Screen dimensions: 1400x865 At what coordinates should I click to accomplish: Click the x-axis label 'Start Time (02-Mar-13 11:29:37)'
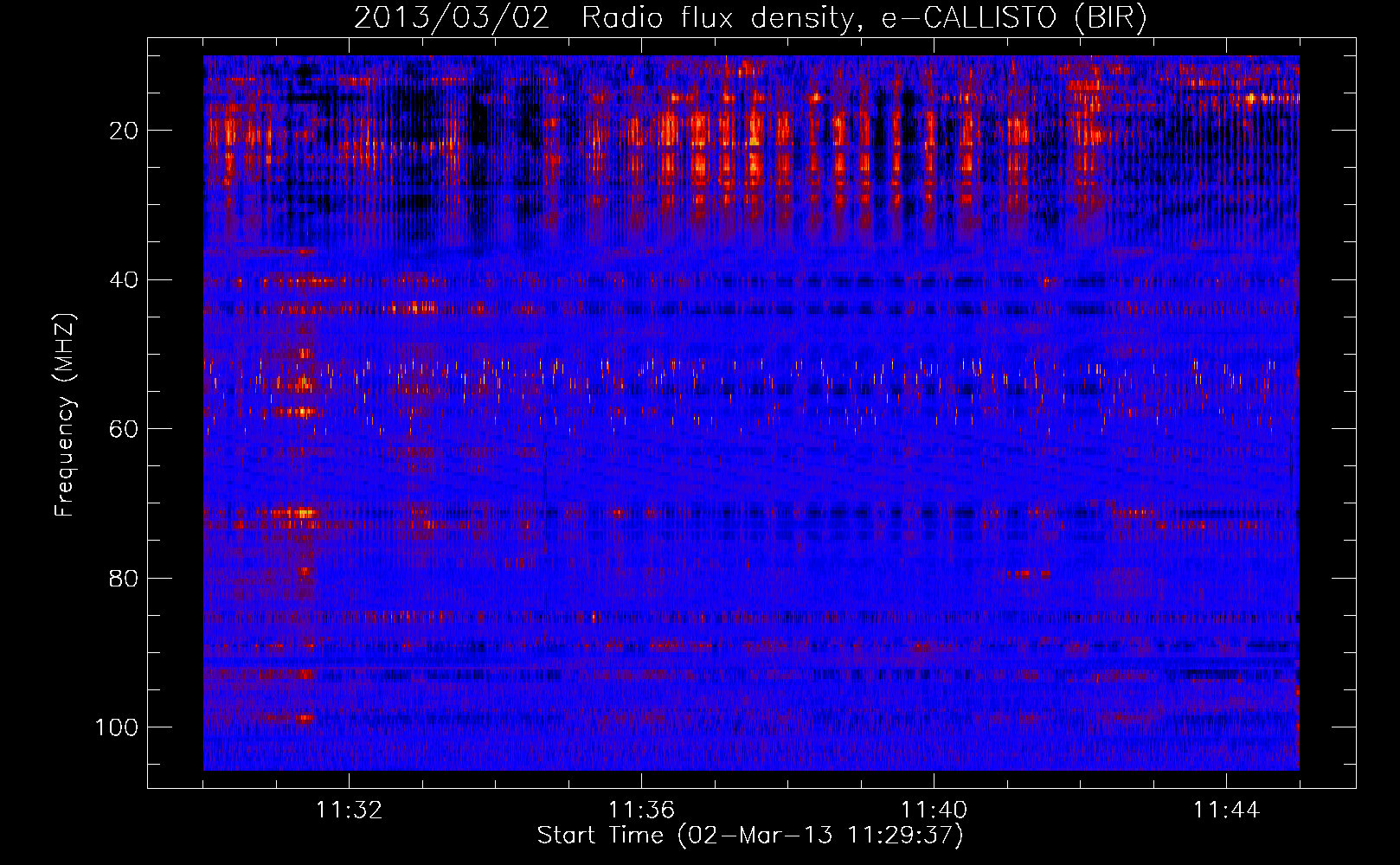click(750, 836)
